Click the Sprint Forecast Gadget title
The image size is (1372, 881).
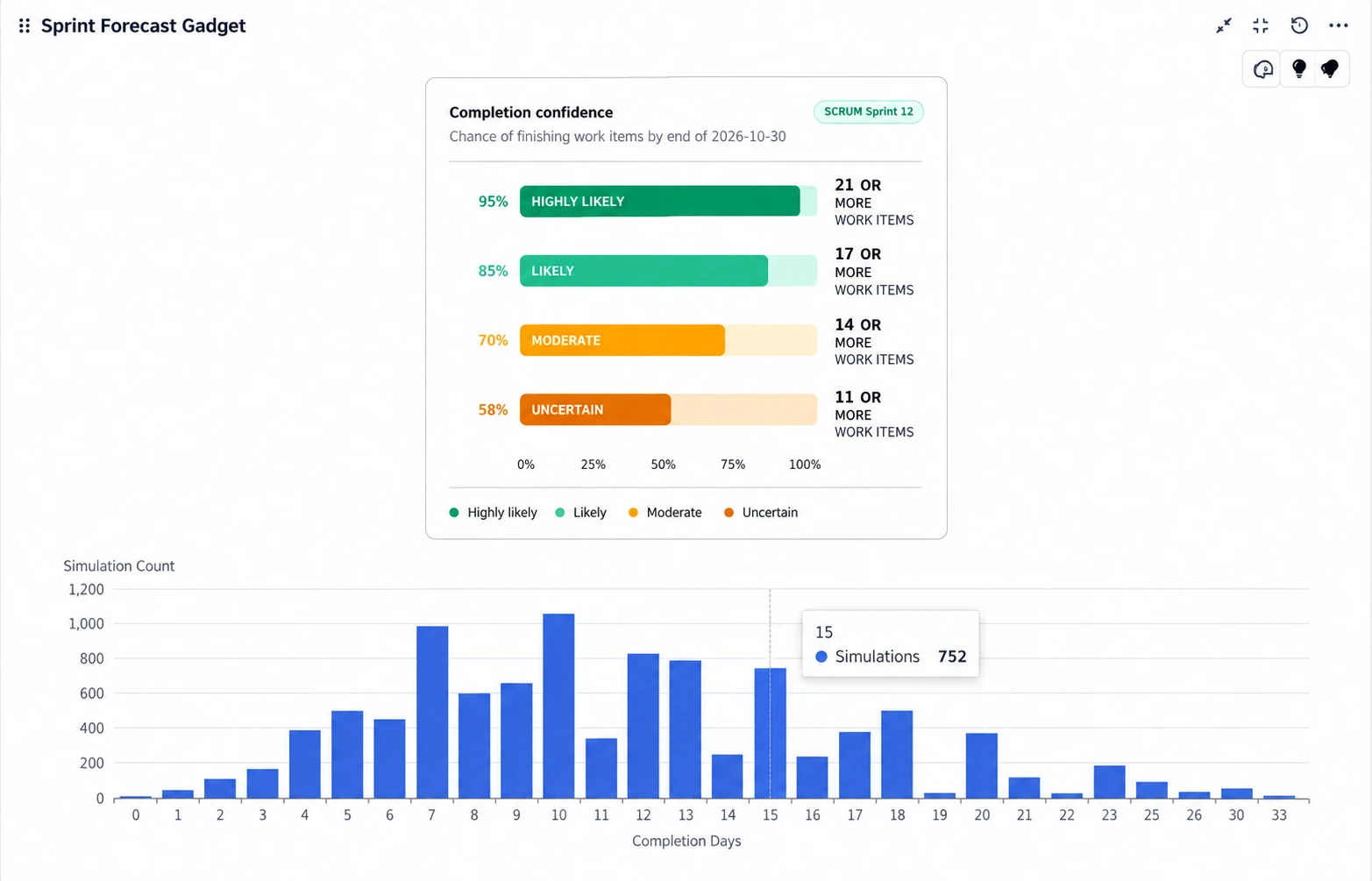pyautogui.click(x=143, y=26)
